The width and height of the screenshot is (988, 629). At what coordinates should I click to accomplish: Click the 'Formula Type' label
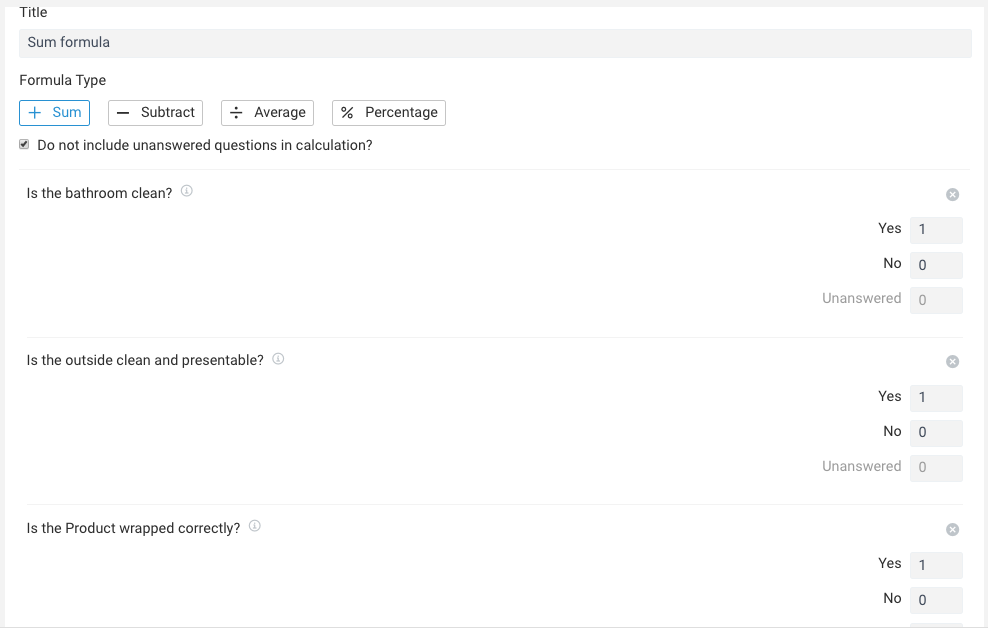[x=62, y=81]
